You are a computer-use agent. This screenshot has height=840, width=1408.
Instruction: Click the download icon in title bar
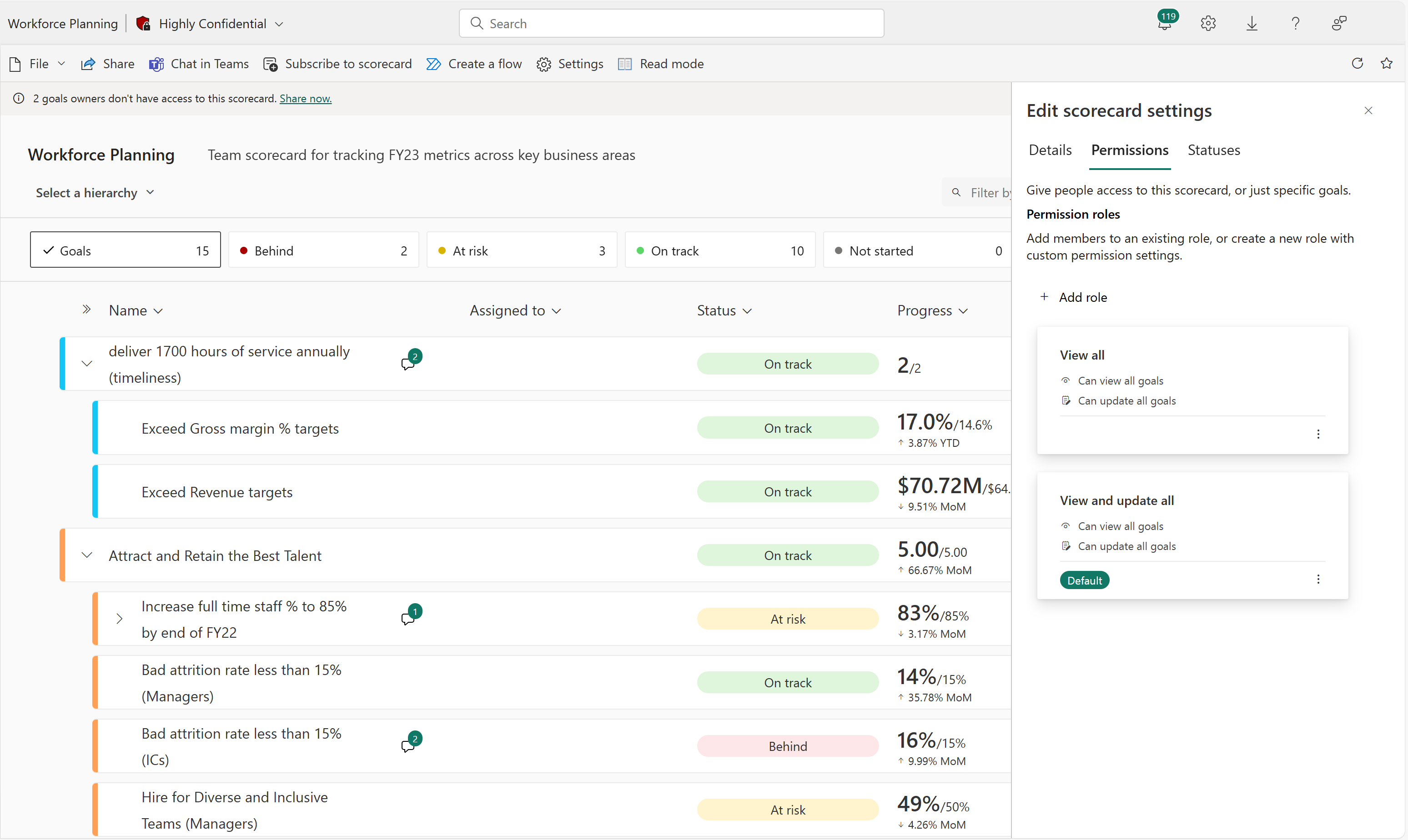click(1253, 21)
